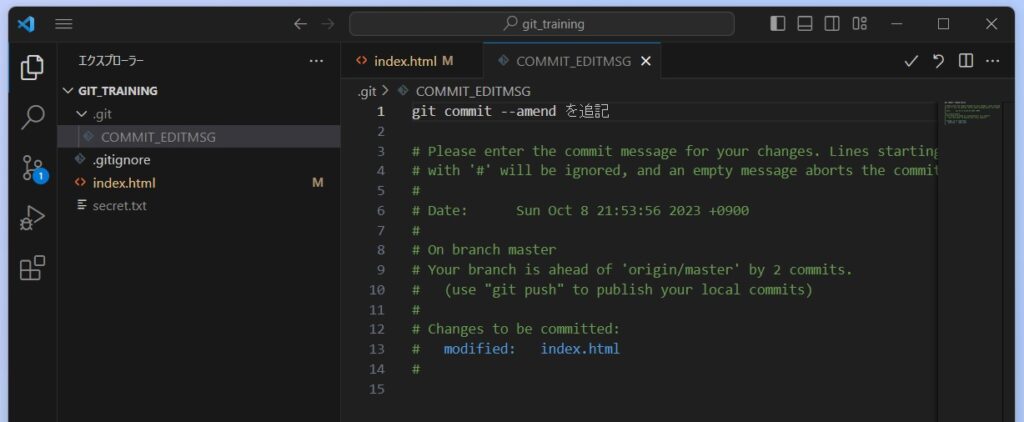Open Source Control view with badge

pos(32,168)
